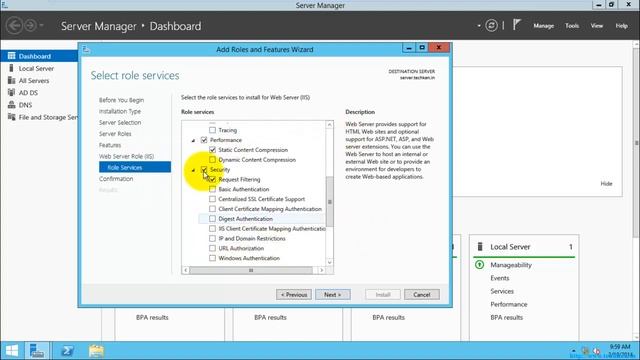
Task: Click the Cancel button in wizard
Action: click(x=422, y=295)
